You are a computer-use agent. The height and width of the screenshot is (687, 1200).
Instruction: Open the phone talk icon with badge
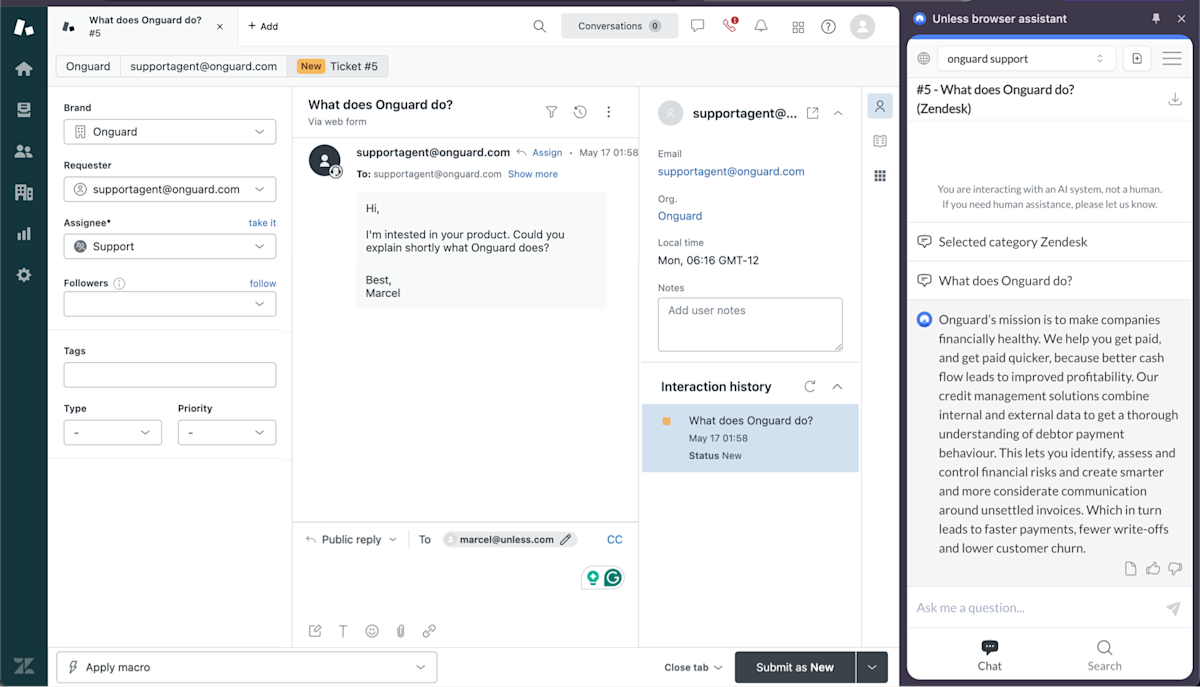(x=729, y=26)
